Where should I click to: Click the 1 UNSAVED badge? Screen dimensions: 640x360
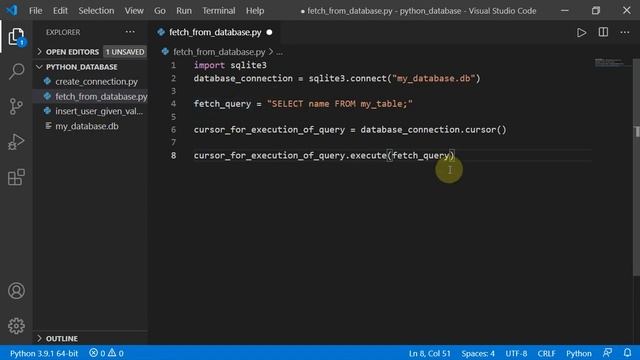(x=125, y=52)
